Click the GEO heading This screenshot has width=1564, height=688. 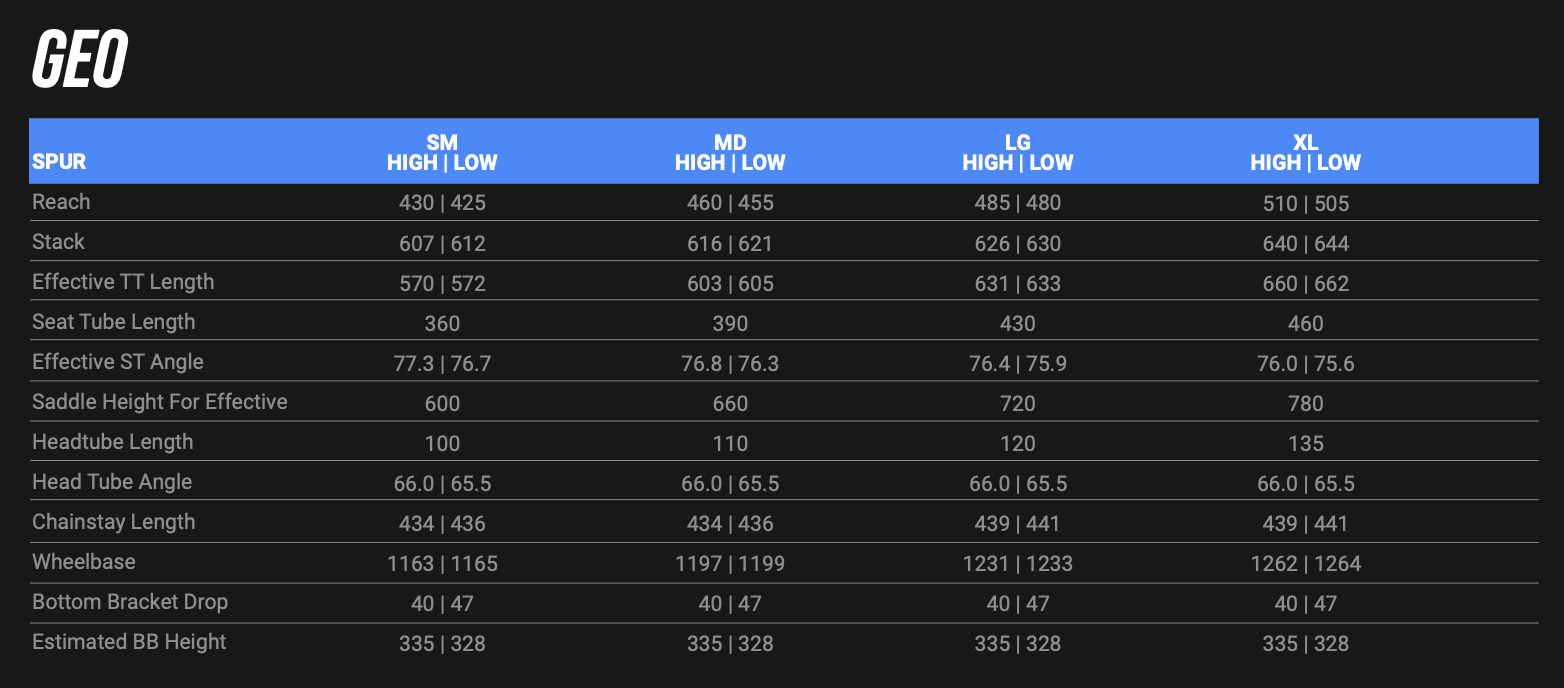click(x=80, y=61)
